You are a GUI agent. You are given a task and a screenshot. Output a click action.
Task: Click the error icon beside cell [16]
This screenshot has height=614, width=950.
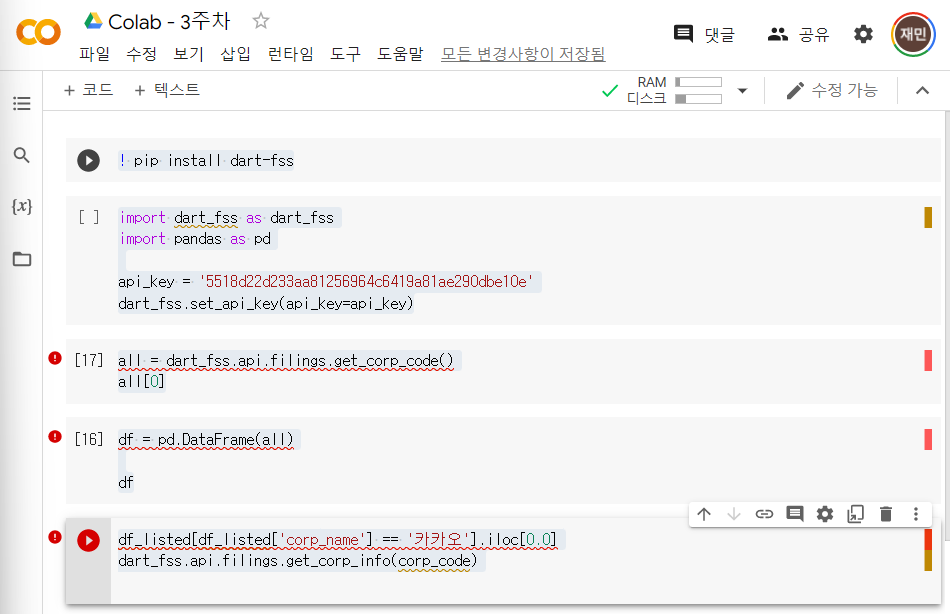[55, 436]
